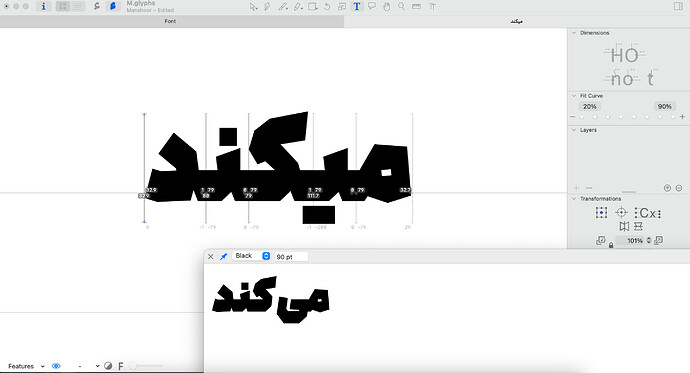Click the light gray S-shaped toolbar icon
Viewport: 690px width, 373px height.
tap(97, 6)
